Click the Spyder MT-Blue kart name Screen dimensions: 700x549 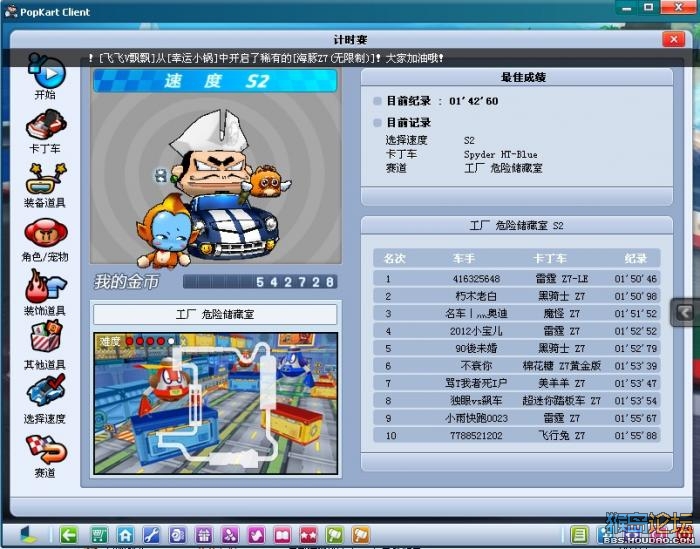(500, 154)
